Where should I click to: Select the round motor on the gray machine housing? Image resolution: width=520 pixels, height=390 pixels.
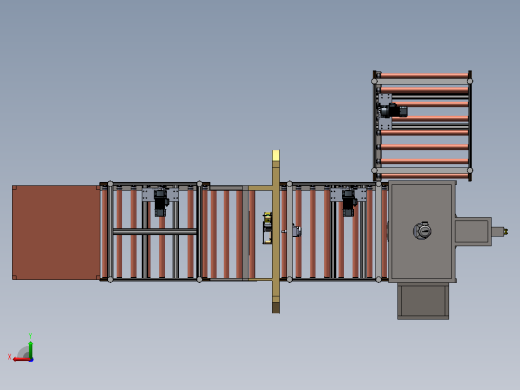click(422, 231)
